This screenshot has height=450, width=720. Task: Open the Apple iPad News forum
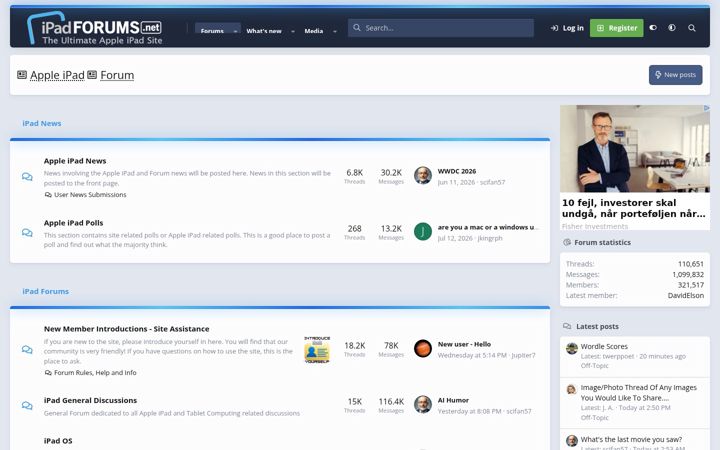[75, 161]
